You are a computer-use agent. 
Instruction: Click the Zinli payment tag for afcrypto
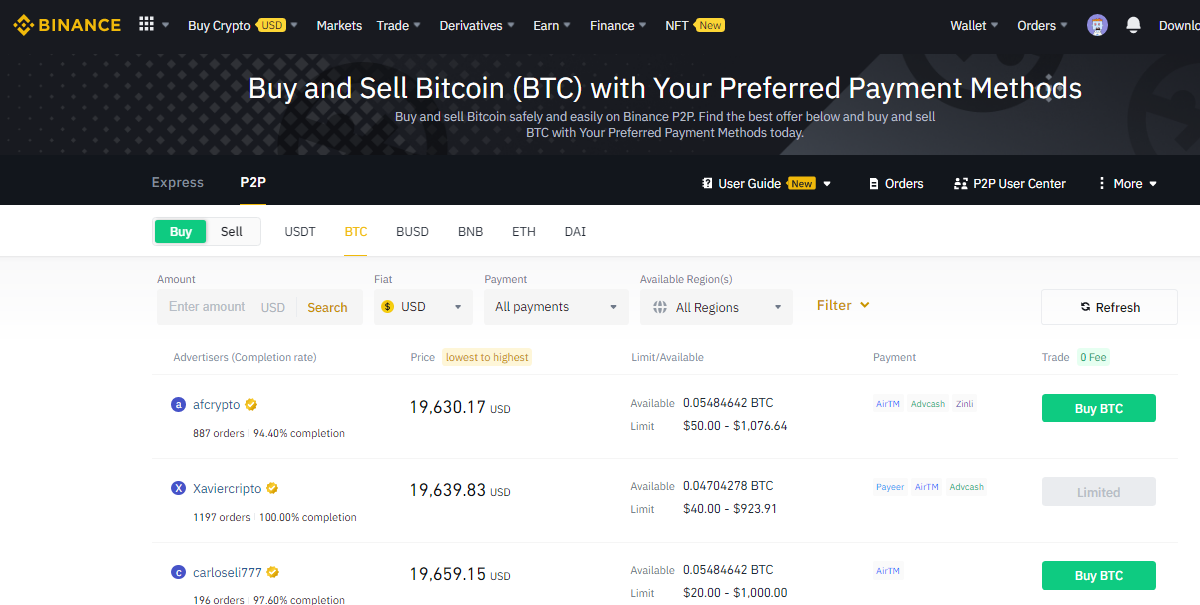pos(965,404)
